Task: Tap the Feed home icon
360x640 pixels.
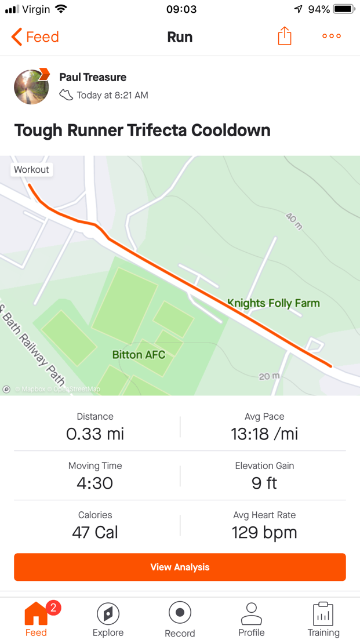Action: click(x=36, y=613)
